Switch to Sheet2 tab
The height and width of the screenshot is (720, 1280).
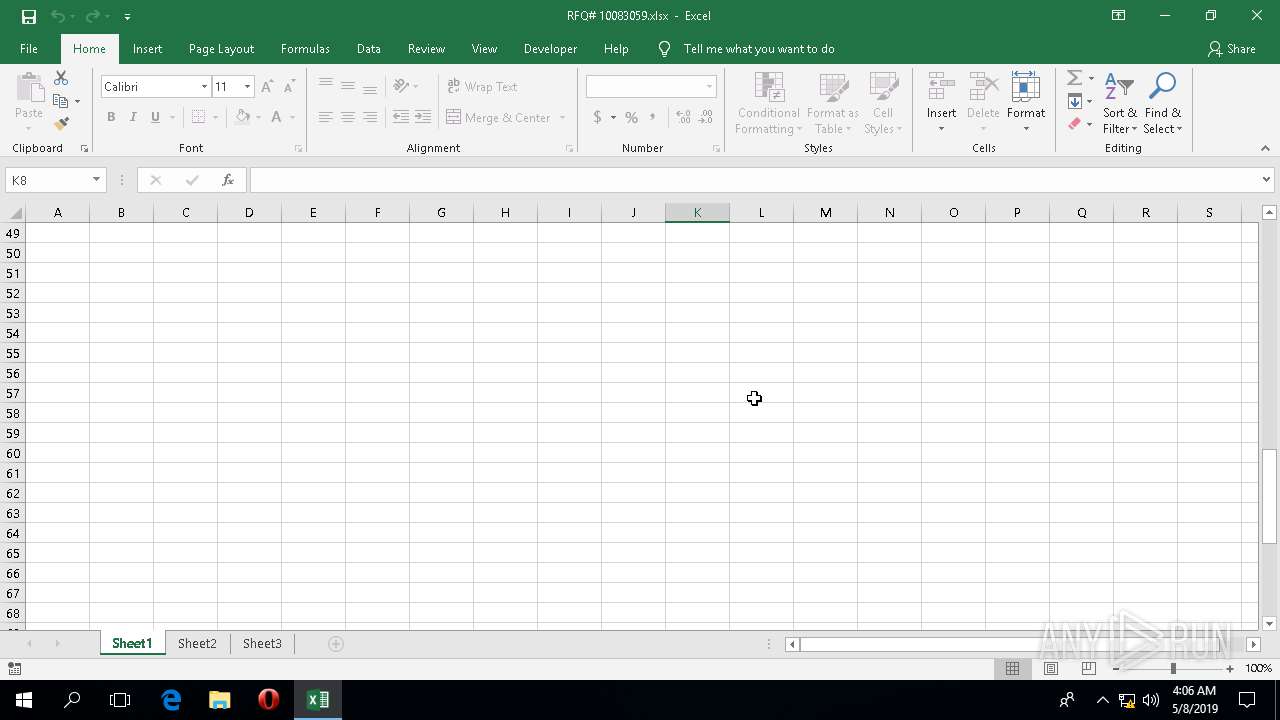point(197,644)
